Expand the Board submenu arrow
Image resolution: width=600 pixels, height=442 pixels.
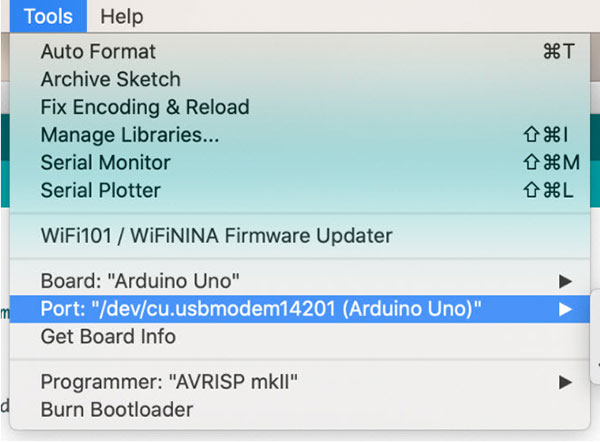click(x=565, y=281)
